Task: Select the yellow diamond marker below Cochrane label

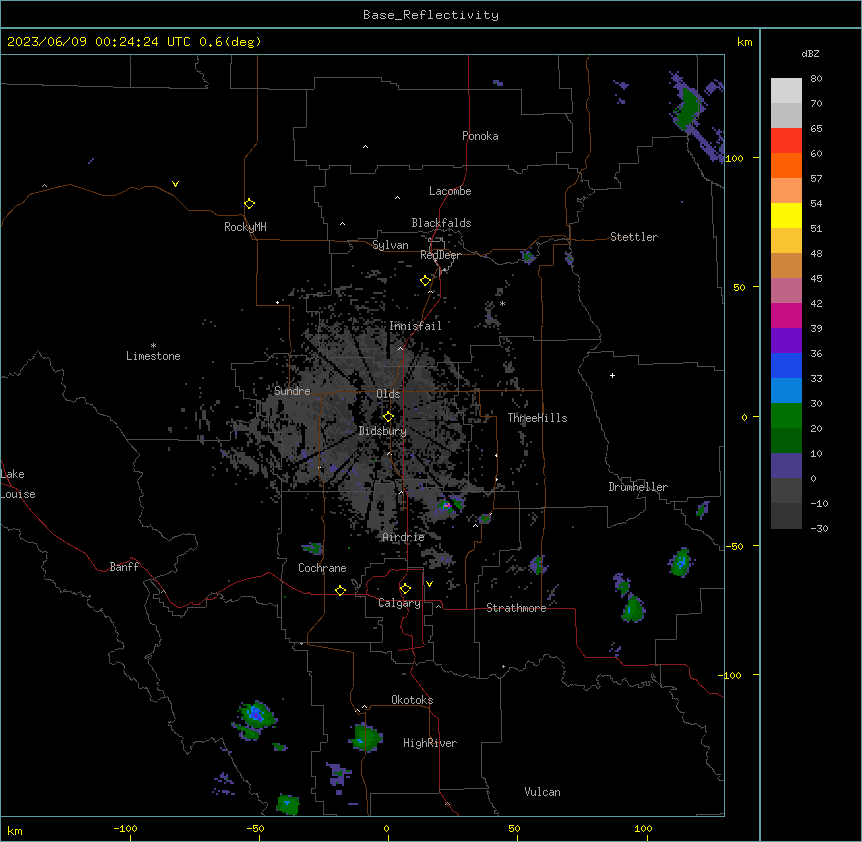Action: 340,590
